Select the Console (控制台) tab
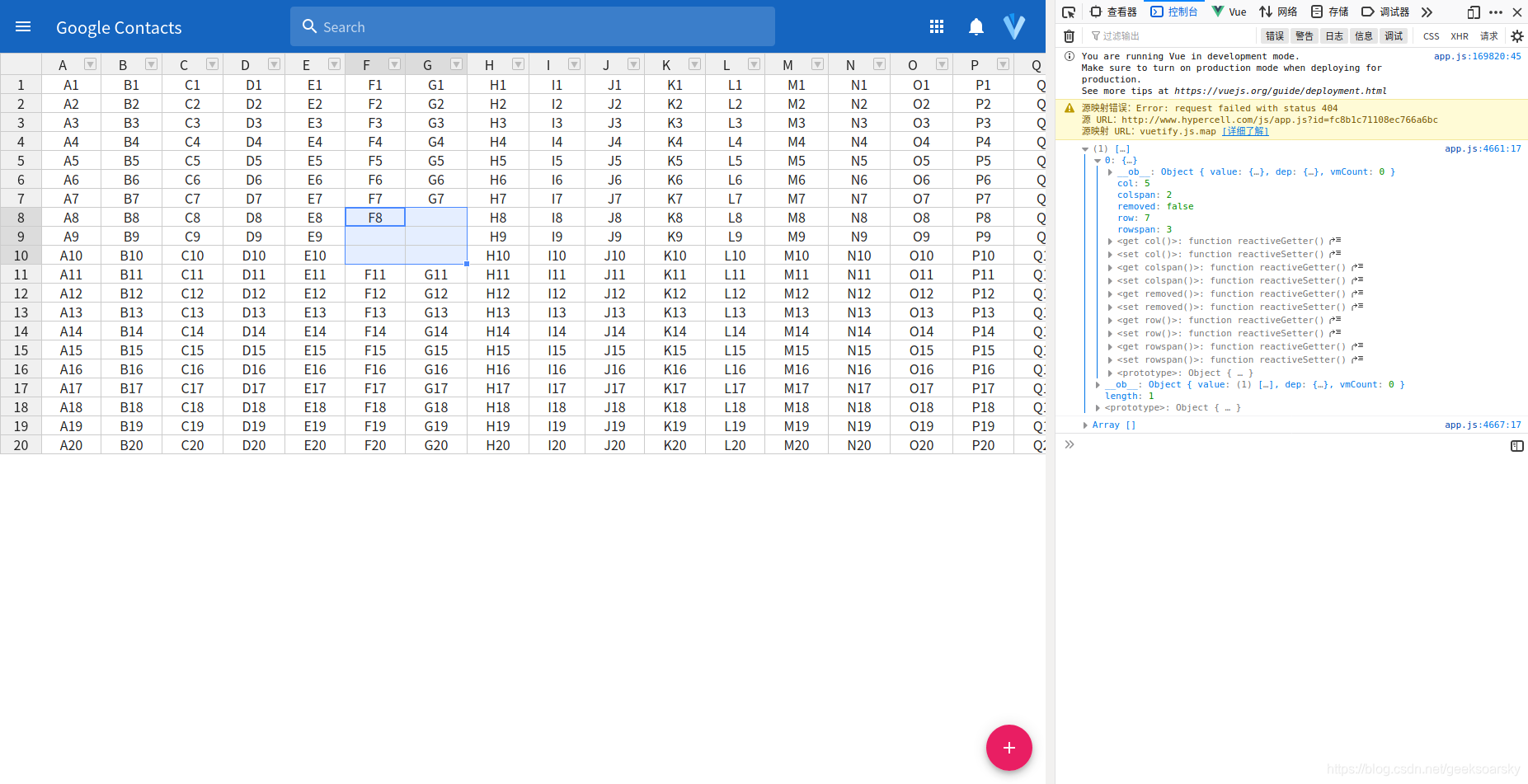The height and width of the screenshot is (784, 1528). (x=1174, y=12)
